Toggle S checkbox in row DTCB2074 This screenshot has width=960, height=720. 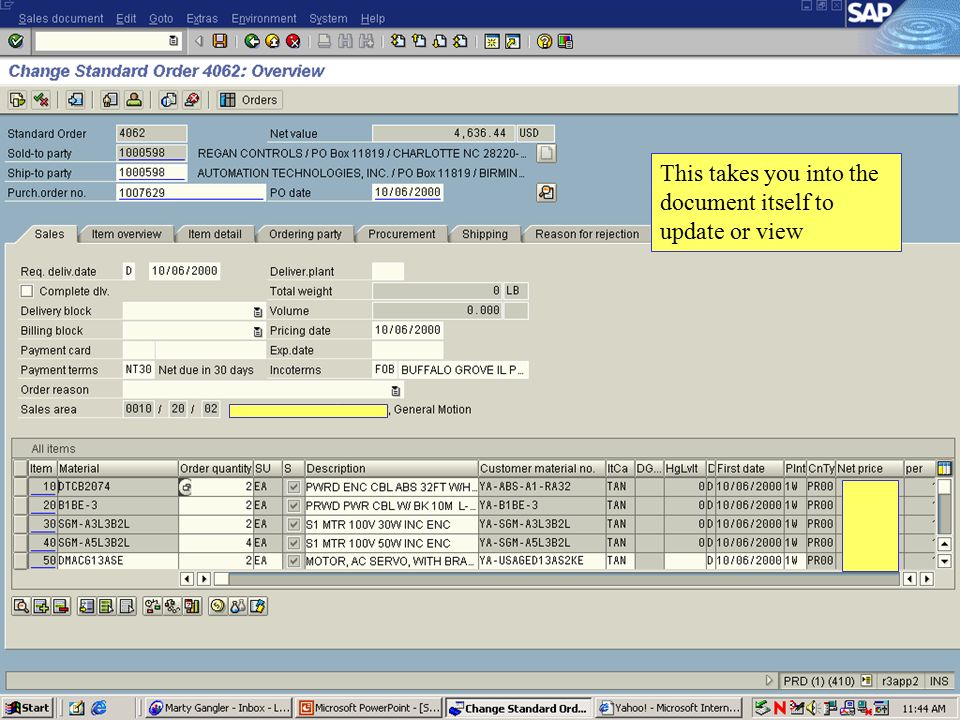(x=294, y=487)
